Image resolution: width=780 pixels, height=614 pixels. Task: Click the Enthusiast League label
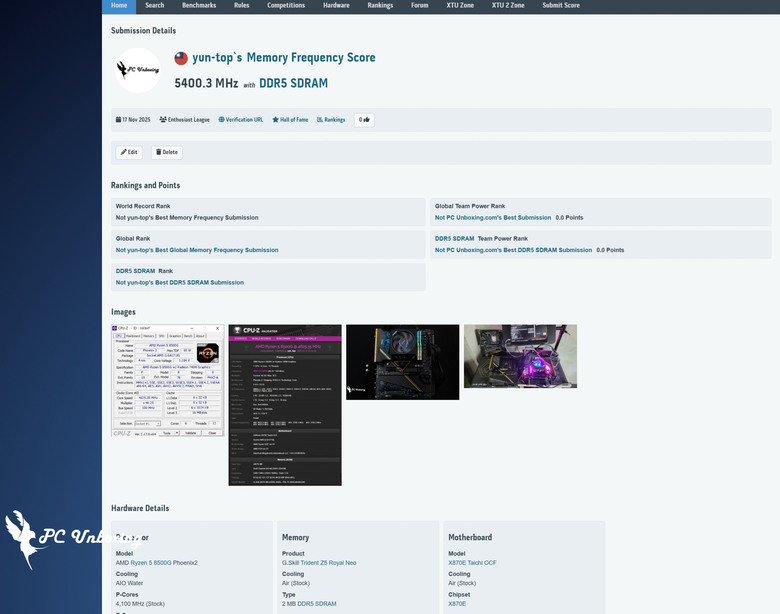pos(189,120)
